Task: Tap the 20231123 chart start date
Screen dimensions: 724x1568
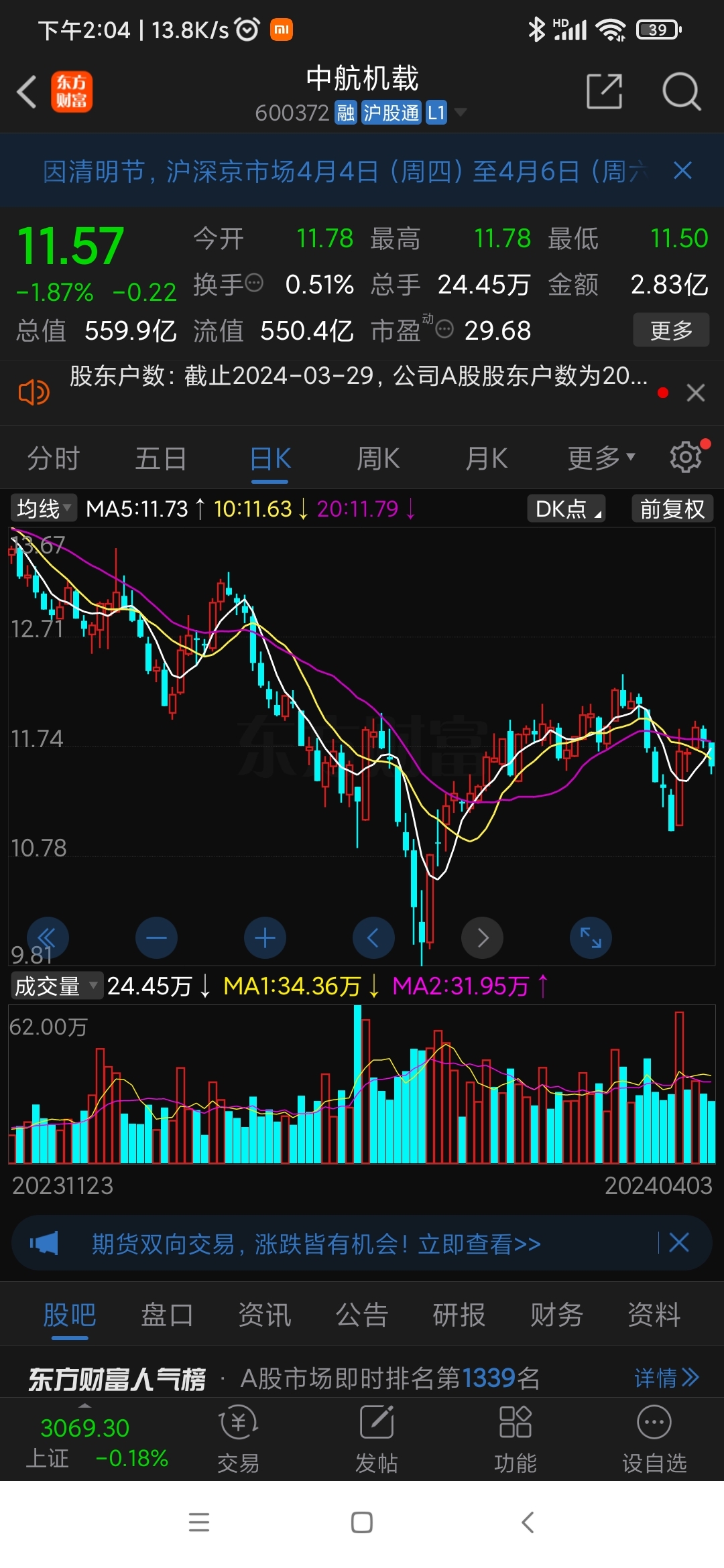Action: [x=63, y=1186]
